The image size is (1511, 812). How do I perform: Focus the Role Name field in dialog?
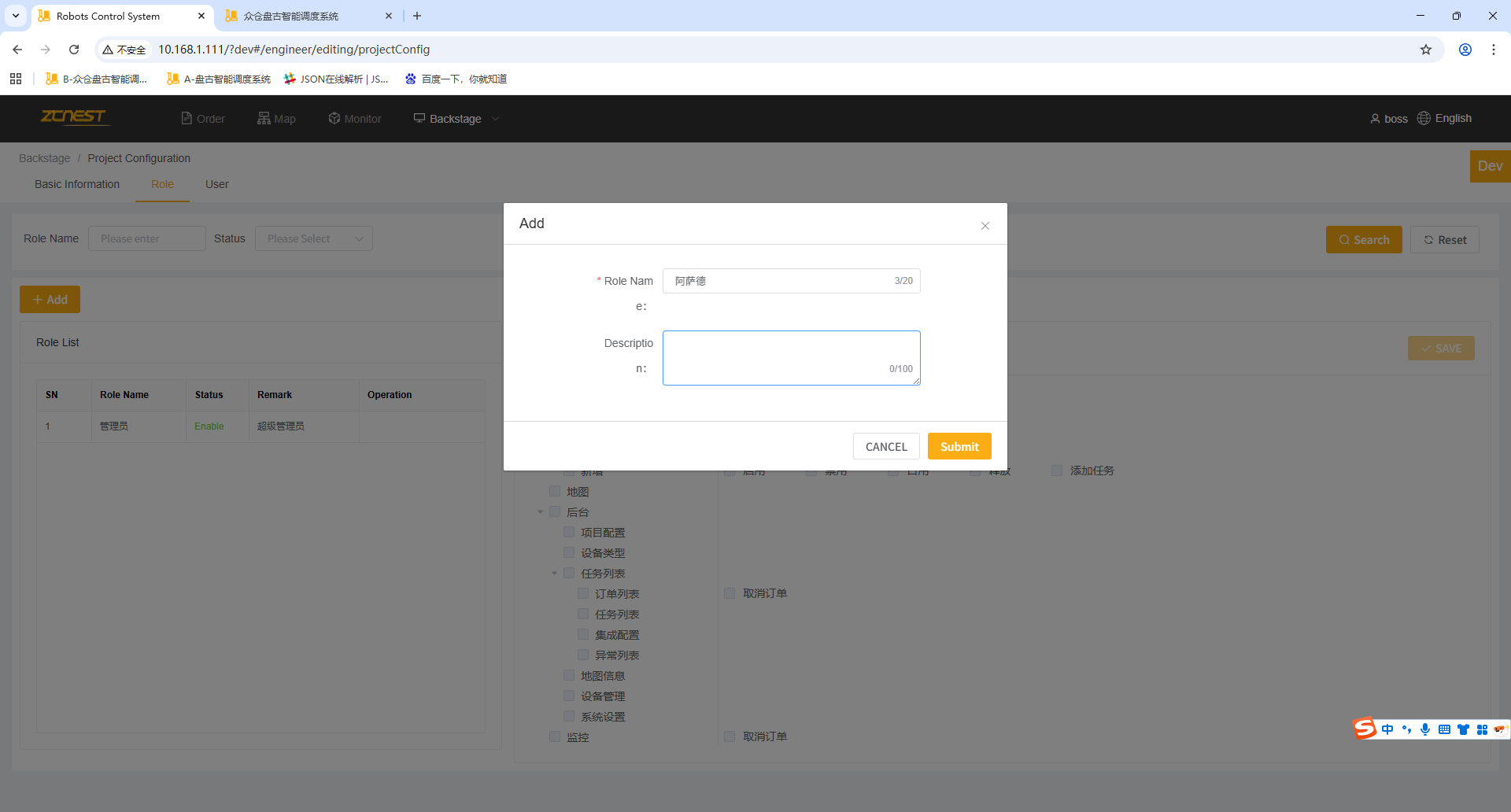pyautogui.click(x=779, y=281)
